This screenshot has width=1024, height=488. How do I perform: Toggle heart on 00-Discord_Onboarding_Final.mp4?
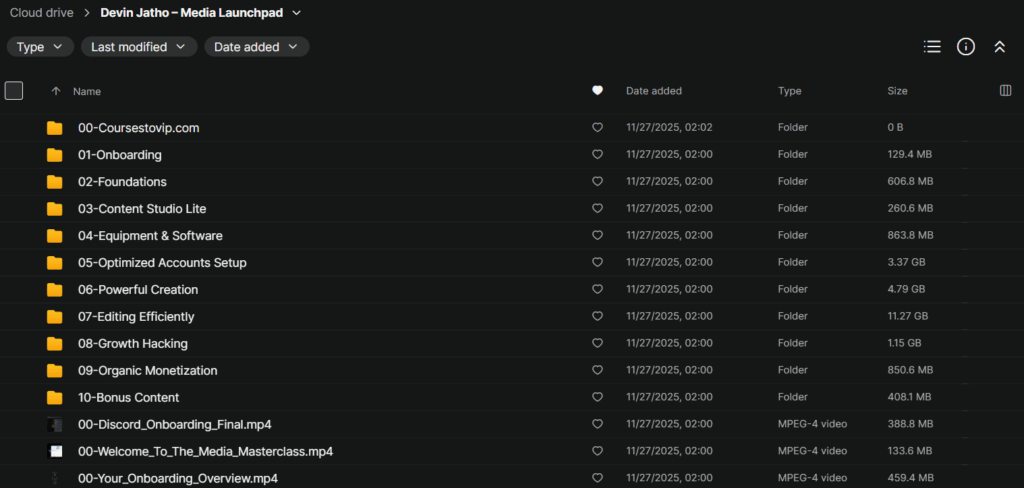[x=597, y=425]
